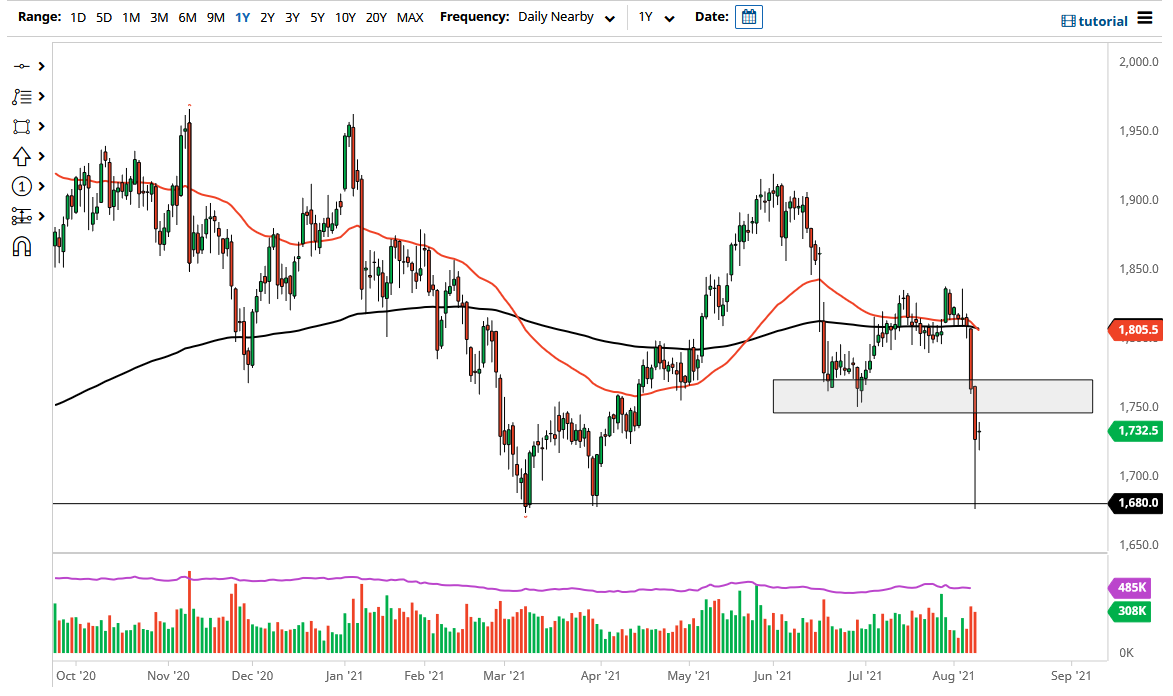The height and width of the screenshot is (696, 1173).
Task: Expand the Fibonacci tool options chevron
Action: 42,97
